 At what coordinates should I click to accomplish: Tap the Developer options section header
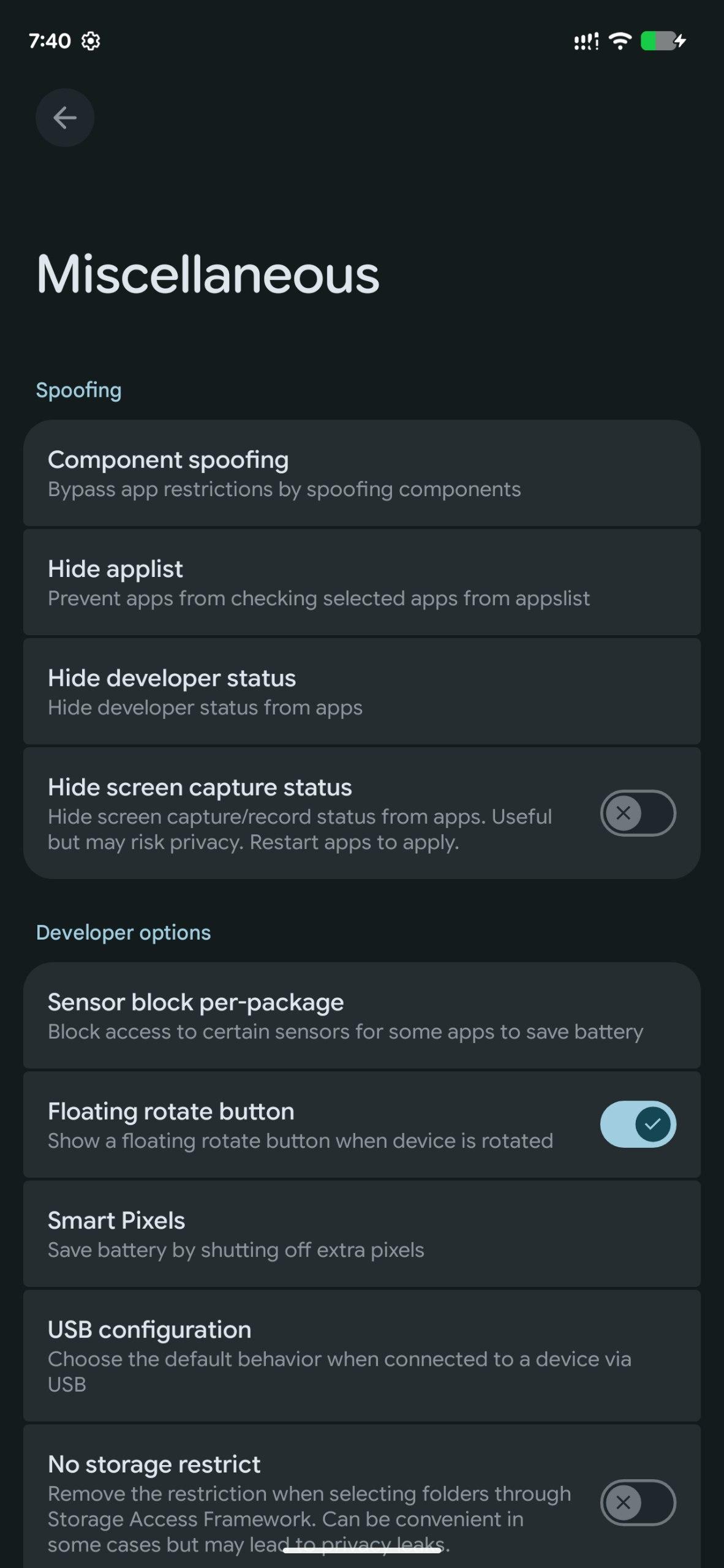(123, 932)
